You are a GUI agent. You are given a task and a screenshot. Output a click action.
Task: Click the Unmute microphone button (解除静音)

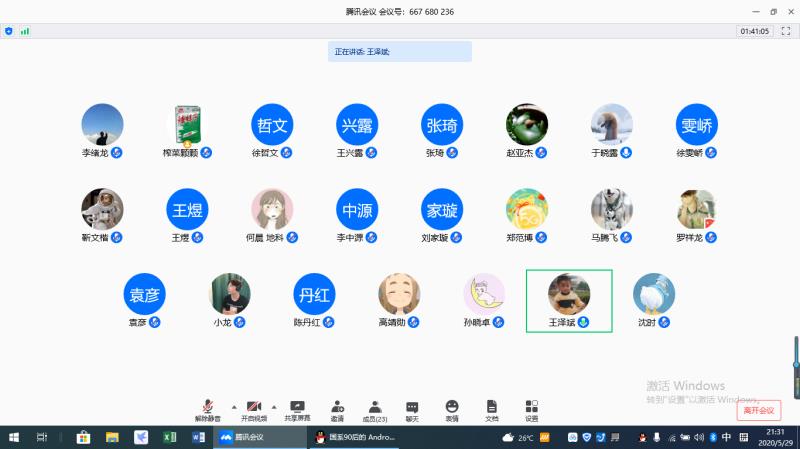point(208,408)
